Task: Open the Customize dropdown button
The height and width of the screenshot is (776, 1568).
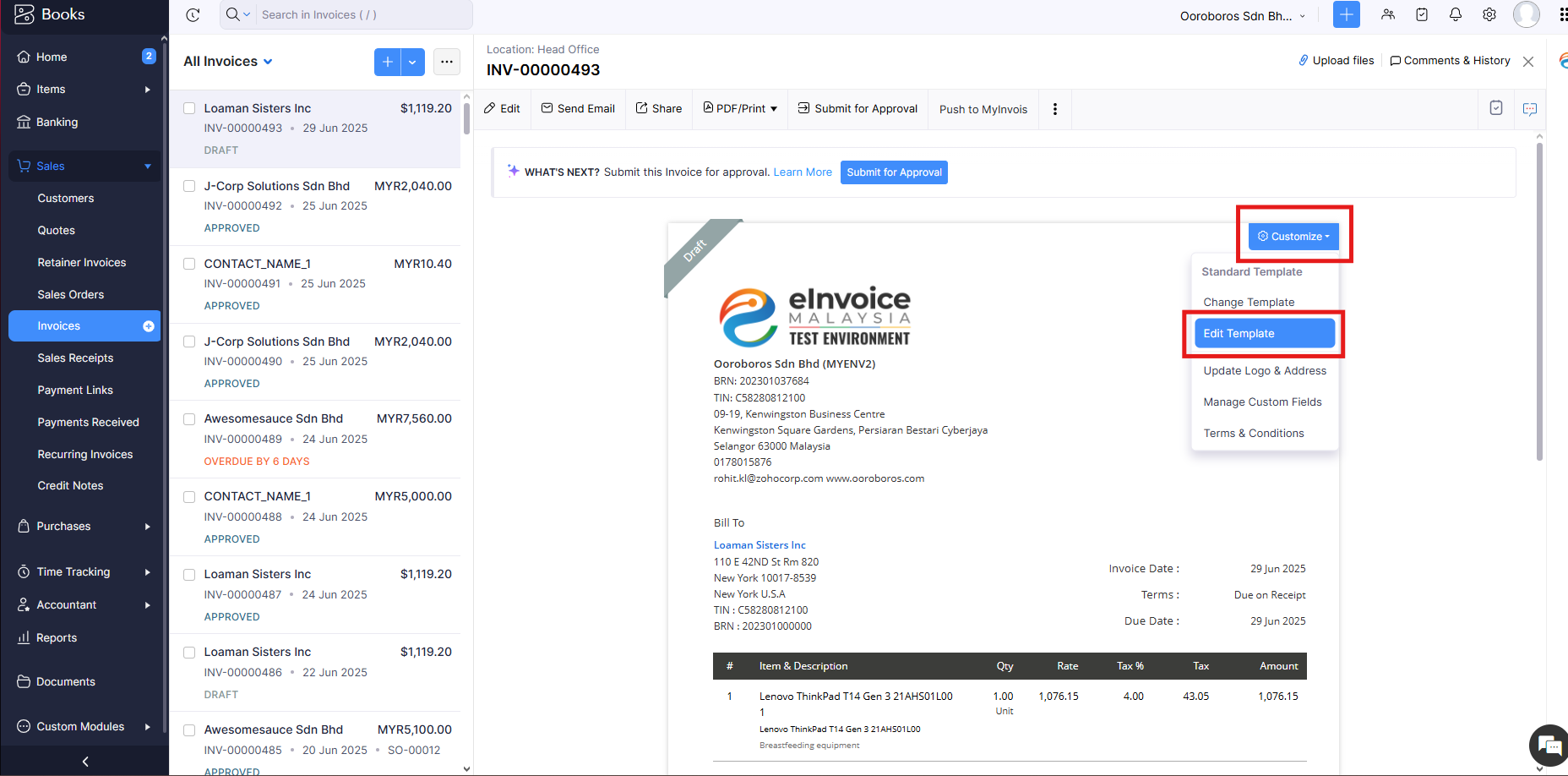Action: [1293, 237]
